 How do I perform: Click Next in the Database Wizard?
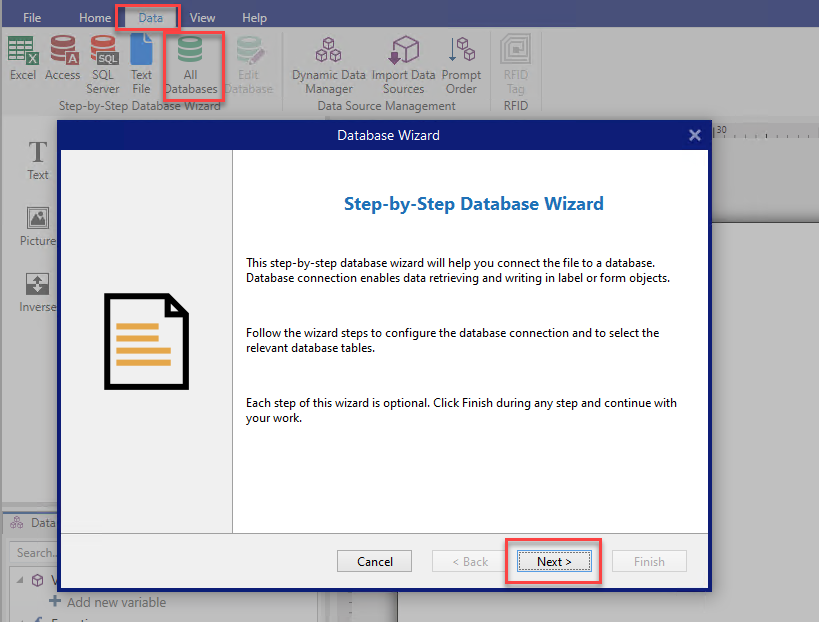[553, 561]
